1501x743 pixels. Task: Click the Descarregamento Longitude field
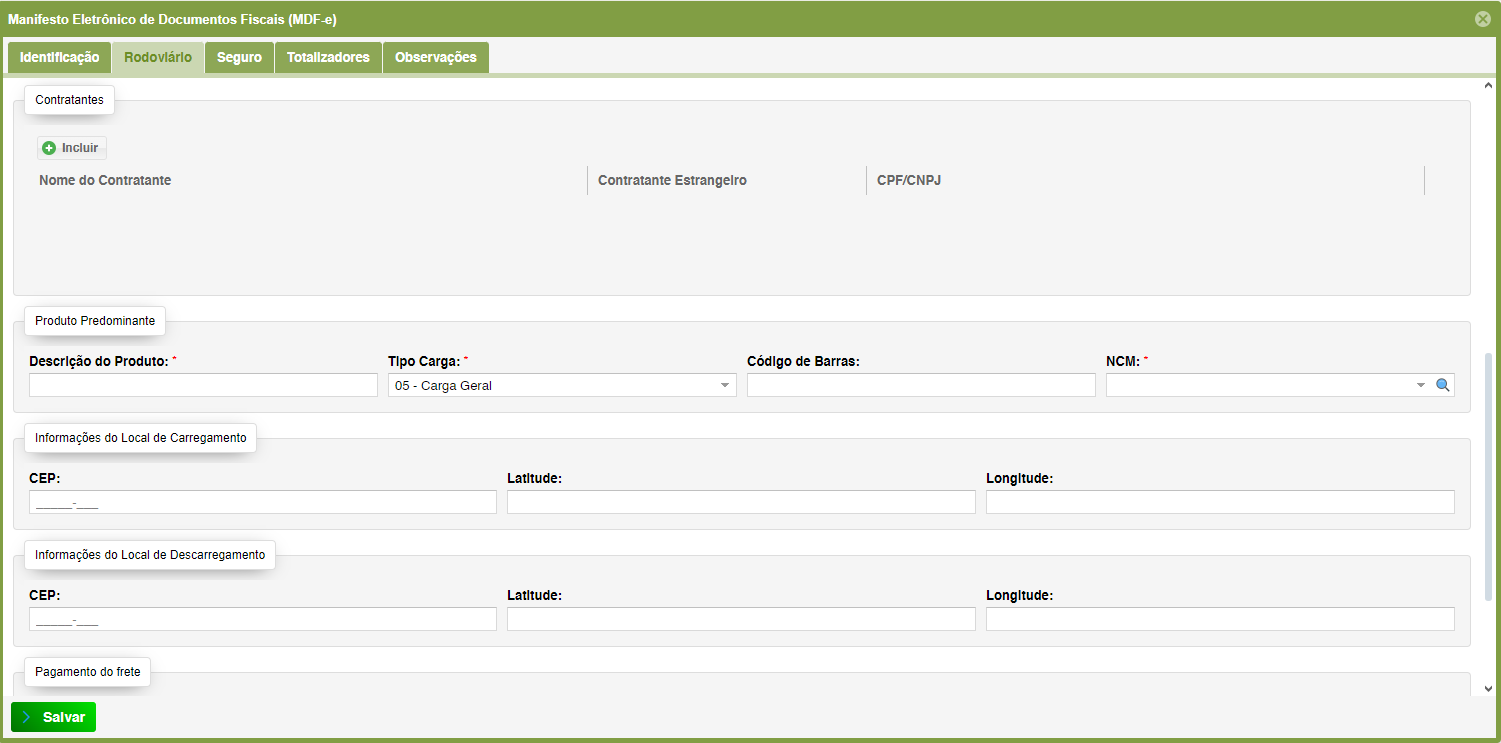tap(1219, 619)
